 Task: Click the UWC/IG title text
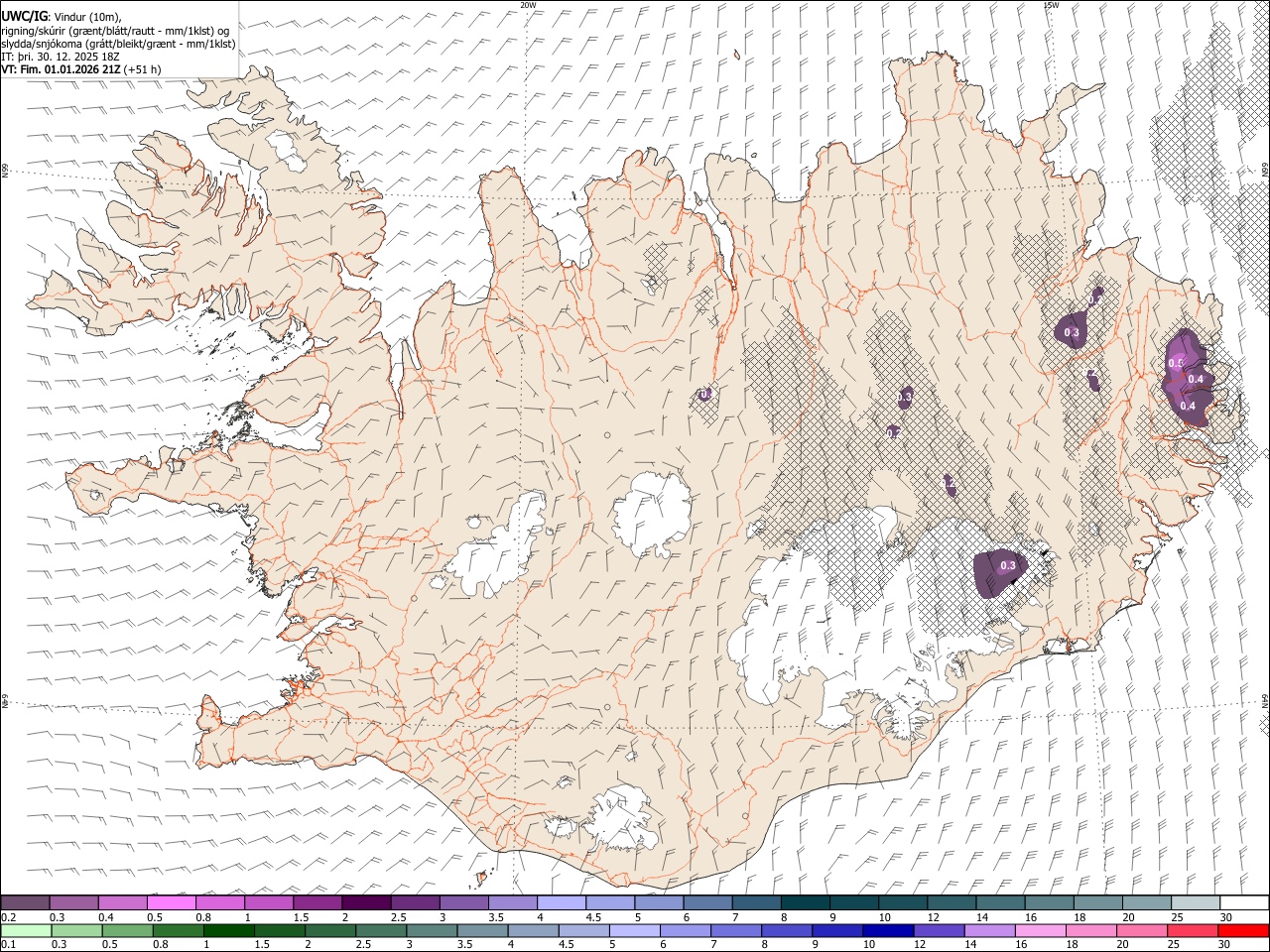(23, 16)
